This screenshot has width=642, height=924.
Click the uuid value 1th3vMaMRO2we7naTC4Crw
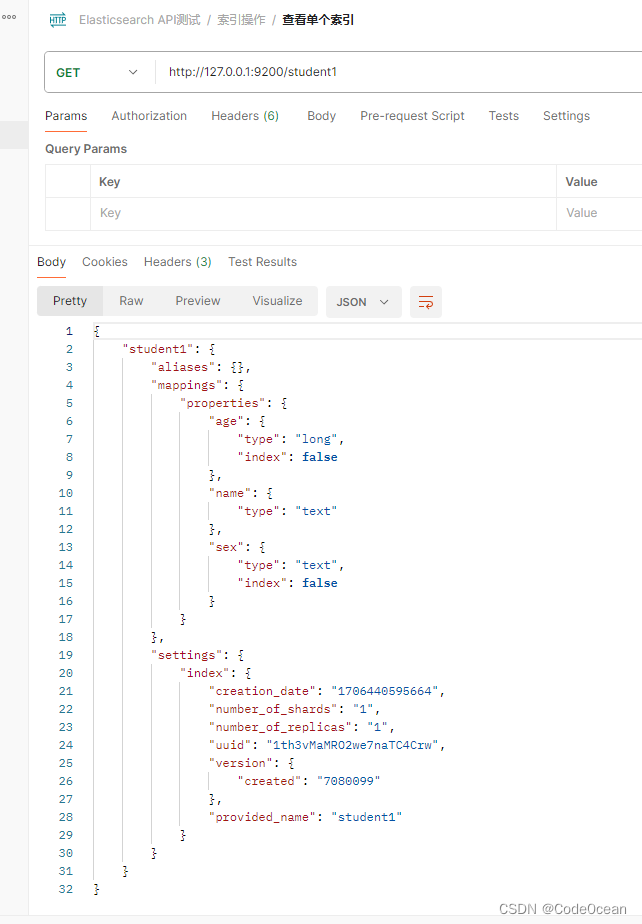point(352,745)
